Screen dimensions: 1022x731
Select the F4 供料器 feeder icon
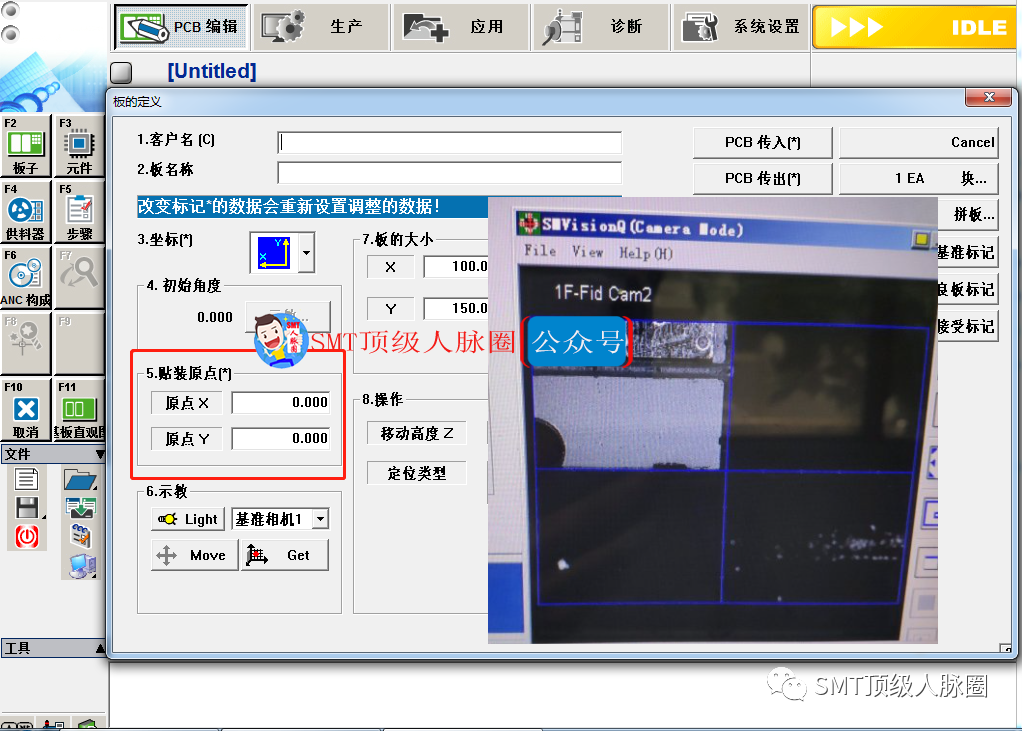click(26, 212)
